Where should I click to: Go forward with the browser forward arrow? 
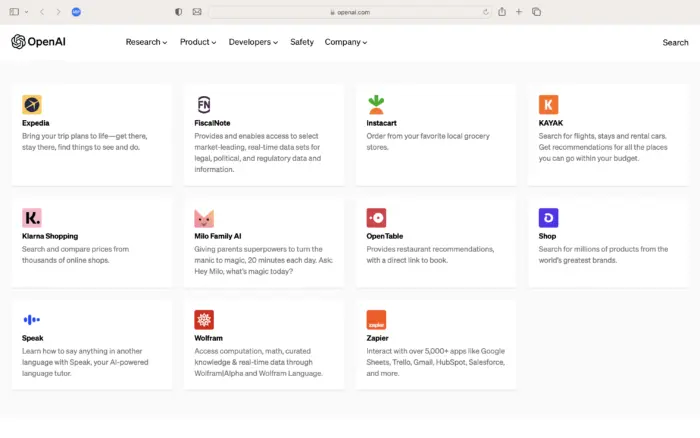[x=58, y=12]
